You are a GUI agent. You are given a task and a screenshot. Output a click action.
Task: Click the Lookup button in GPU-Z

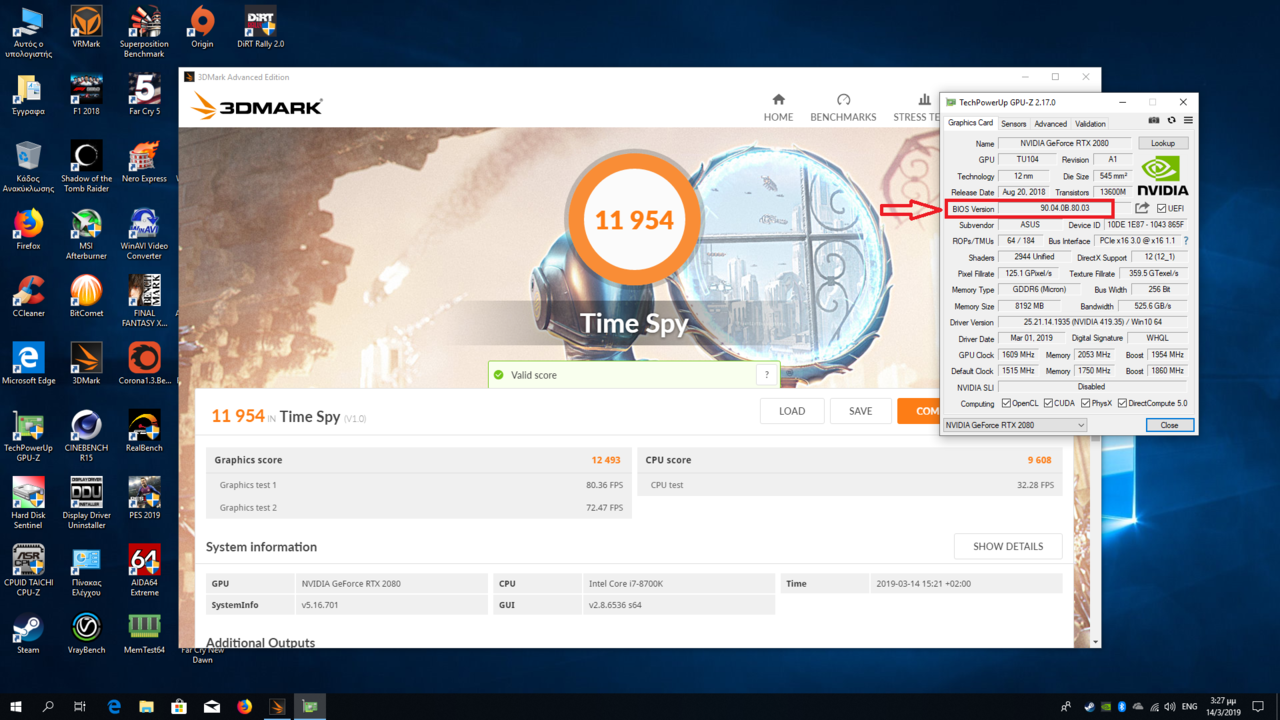pyautogui.click(x=1163, y=143)
